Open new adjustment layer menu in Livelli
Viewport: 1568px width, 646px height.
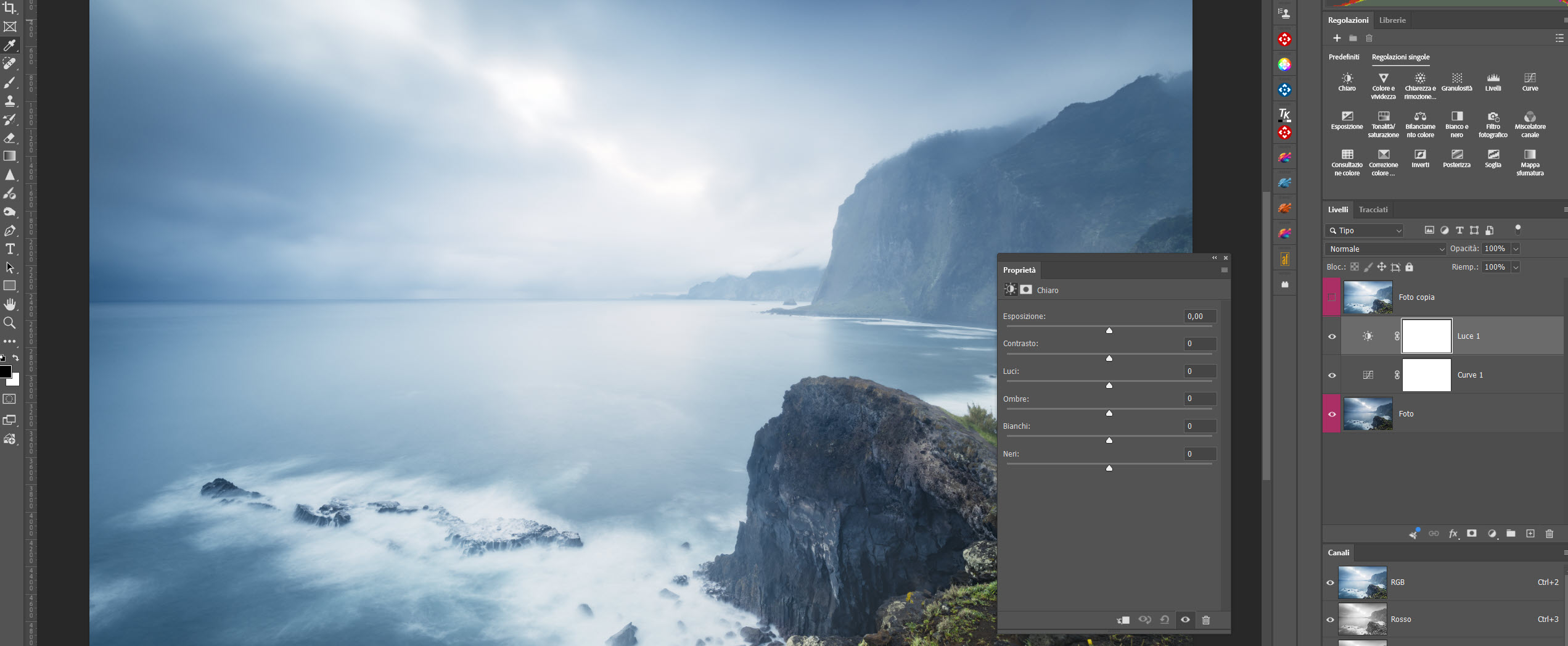[1492, 534]
